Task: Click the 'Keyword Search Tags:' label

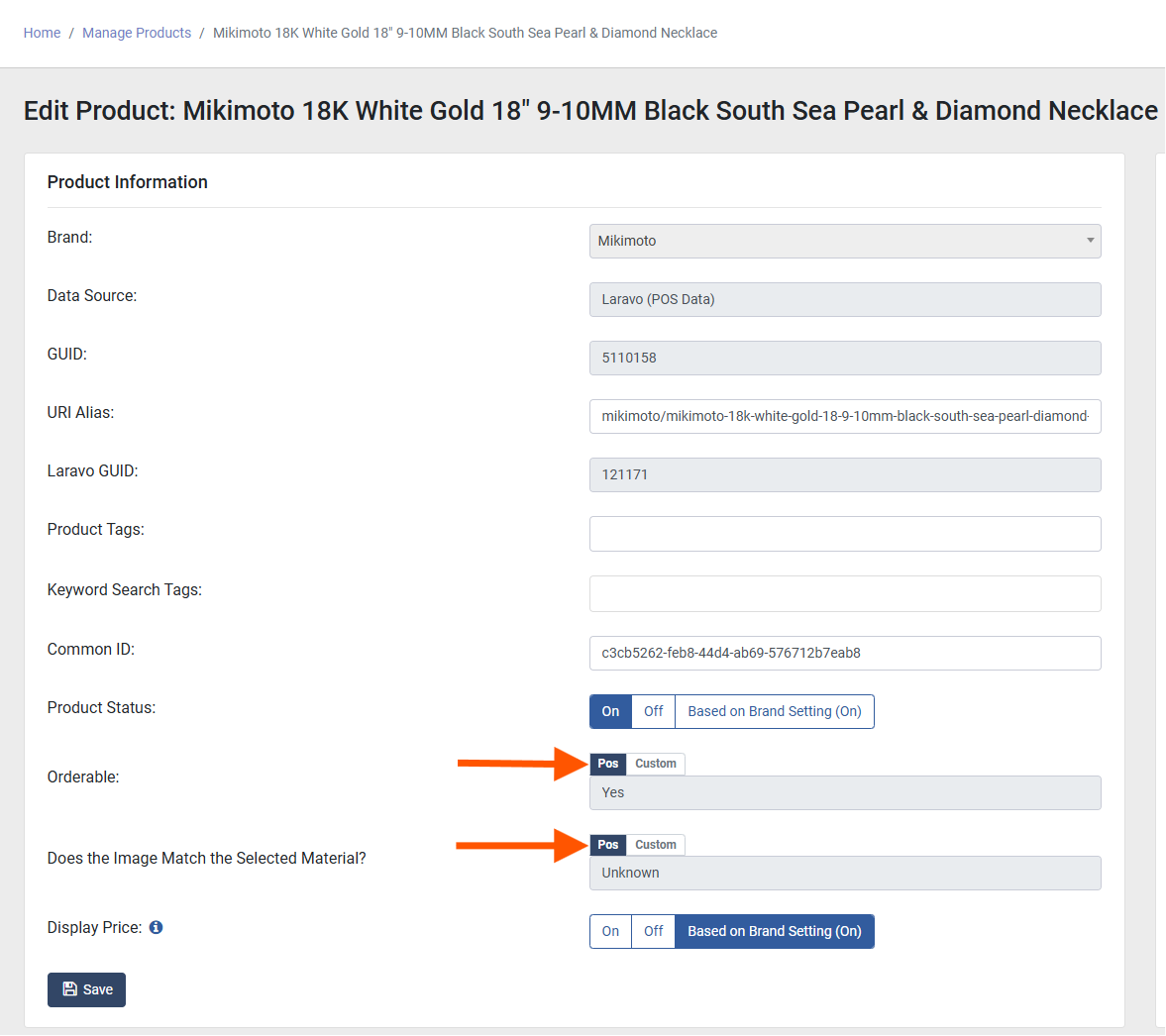Action: click(124, 589)
